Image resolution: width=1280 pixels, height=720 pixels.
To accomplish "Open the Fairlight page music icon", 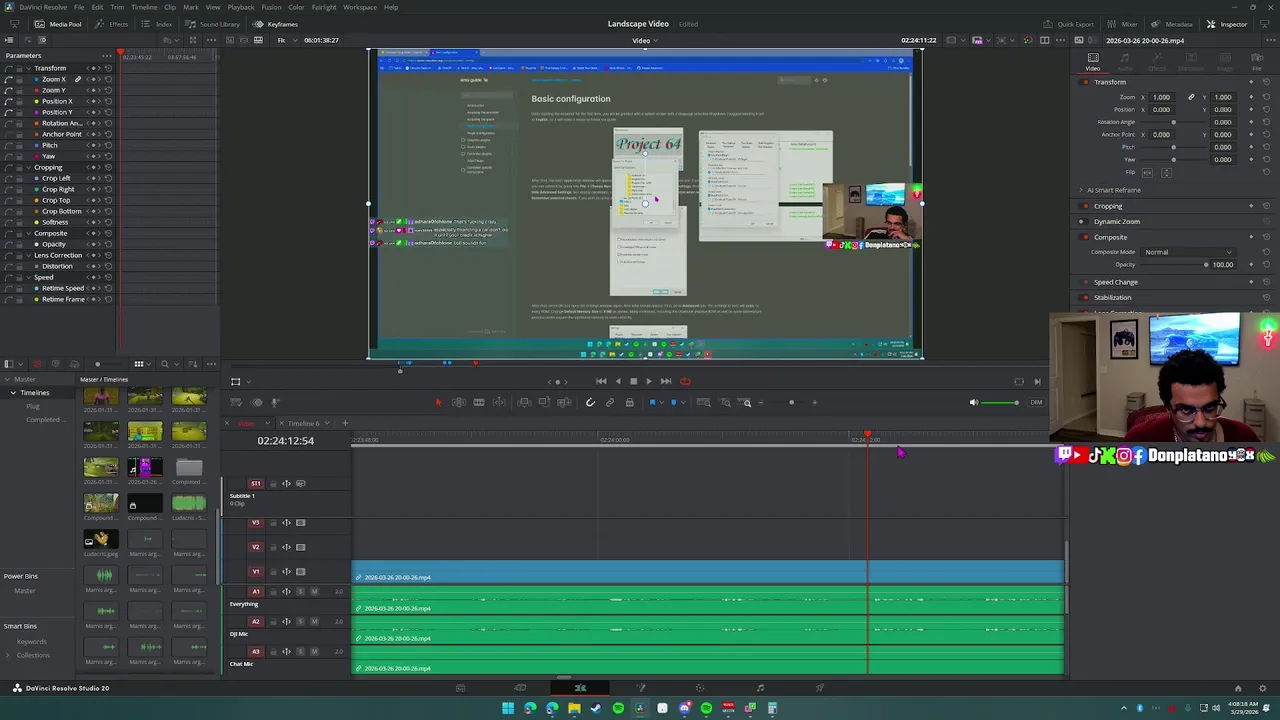I will 760,688.
